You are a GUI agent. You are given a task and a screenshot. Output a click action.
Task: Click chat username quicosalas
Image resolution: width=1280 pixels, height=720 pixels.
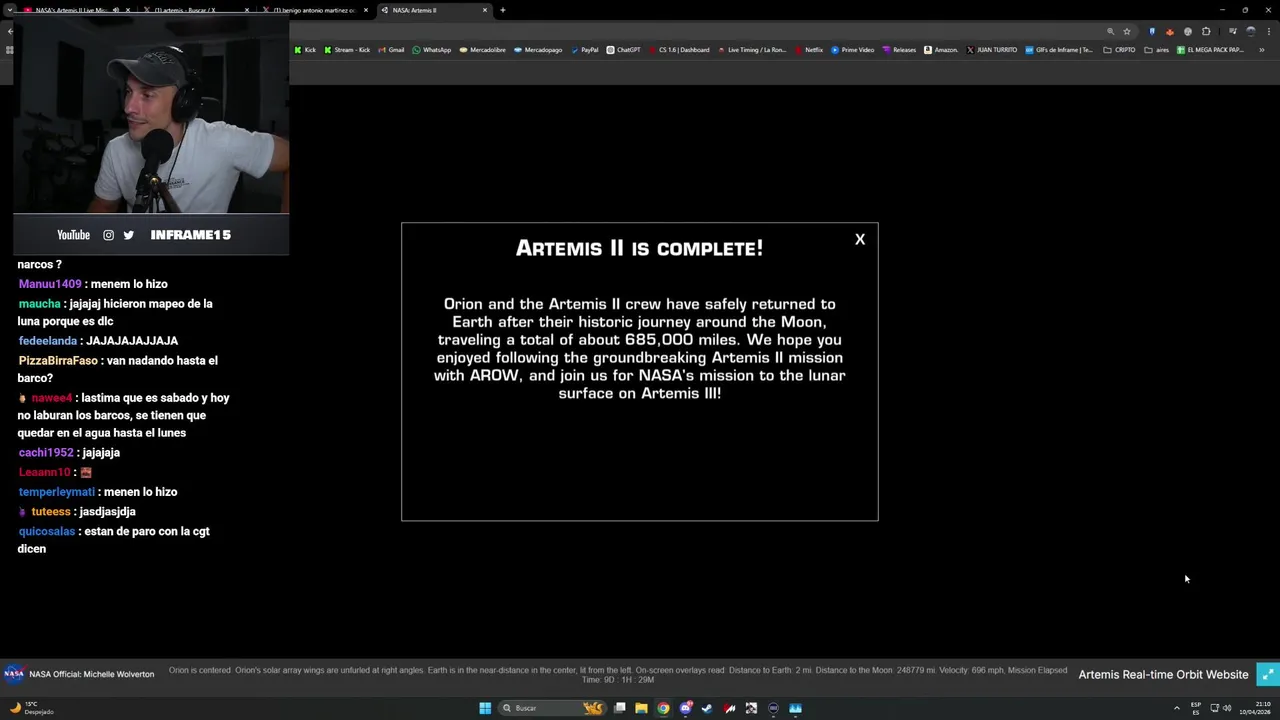[47, 531]
